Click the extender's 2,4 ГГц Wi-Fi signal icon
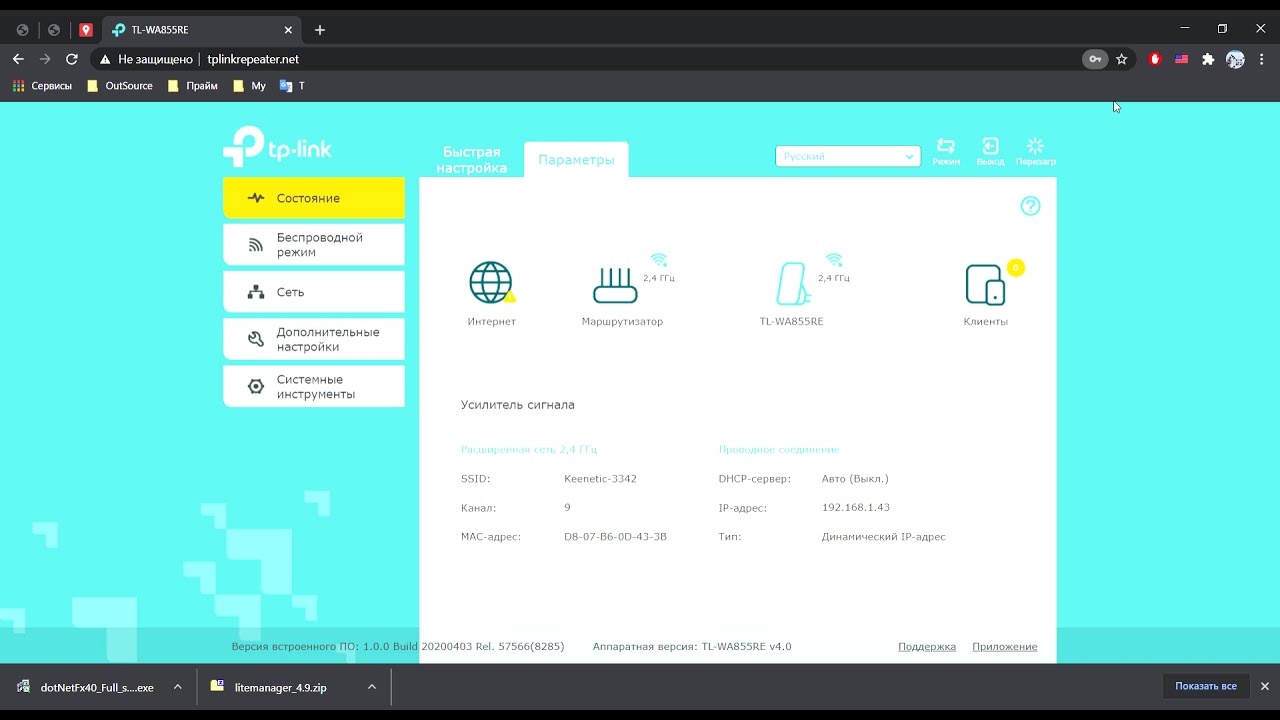 pos(834,261)
